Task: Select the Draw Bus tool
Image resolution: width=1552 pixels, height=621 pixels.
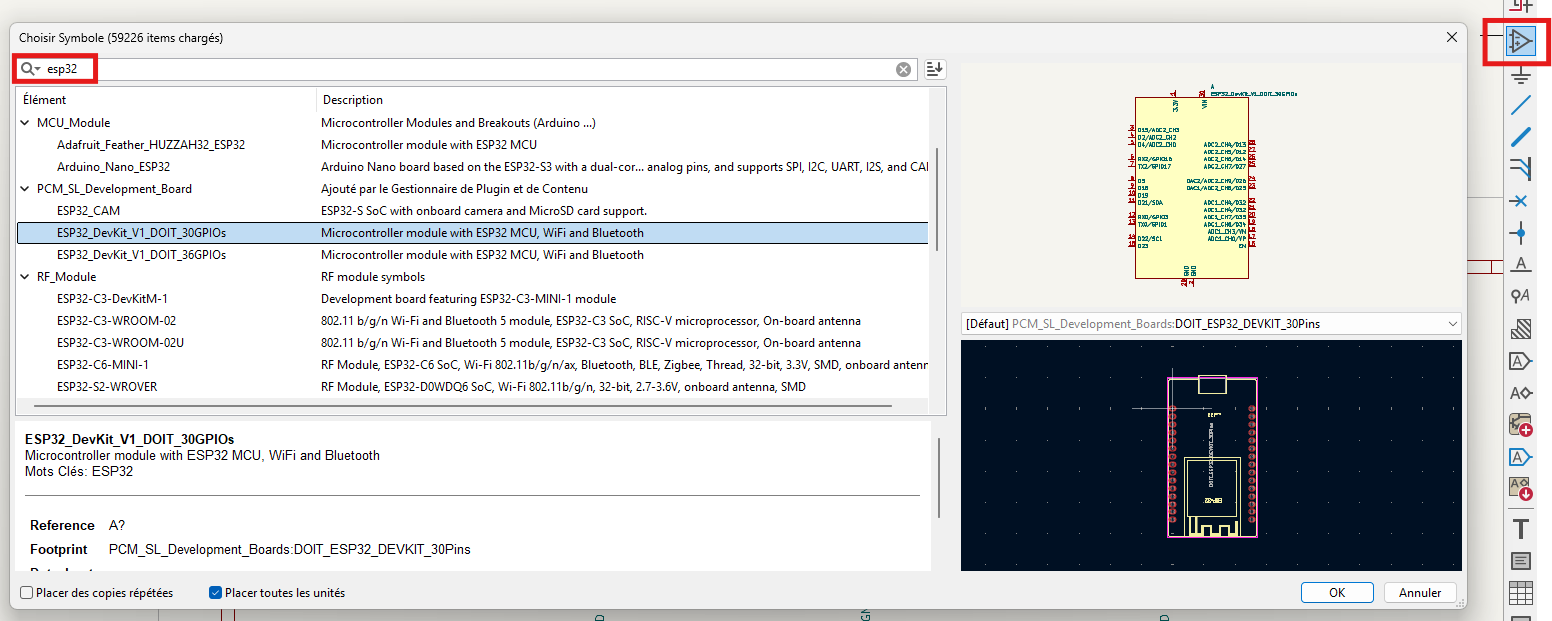Action: click(x=1520, y=136)
